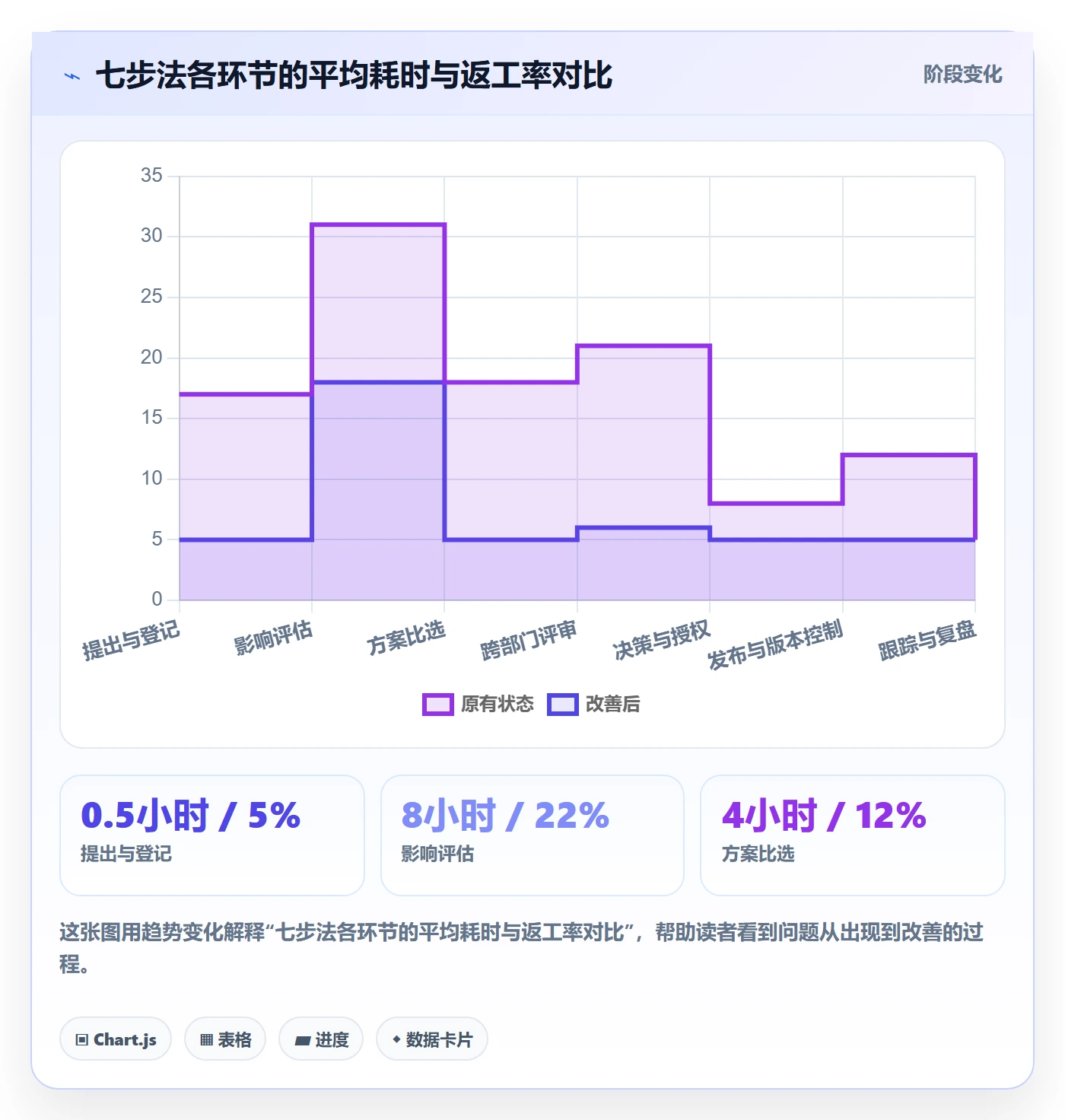The image size is (1065, 1120).
Task: Click the 跟踪与复盘 x-axis label
Action: click(x=927, y=640)
